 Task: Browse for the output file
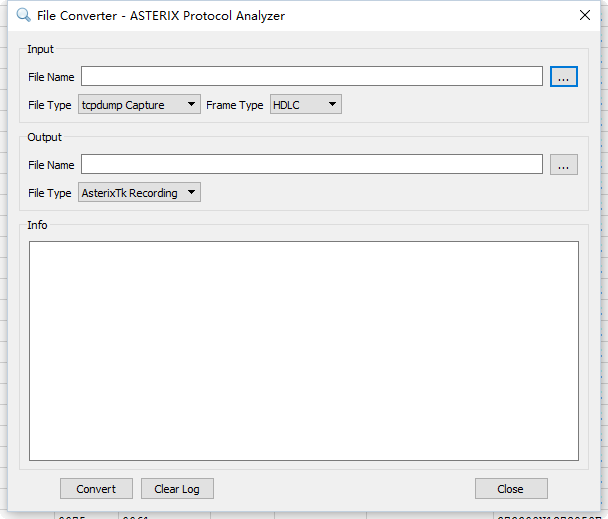point(563,164)
